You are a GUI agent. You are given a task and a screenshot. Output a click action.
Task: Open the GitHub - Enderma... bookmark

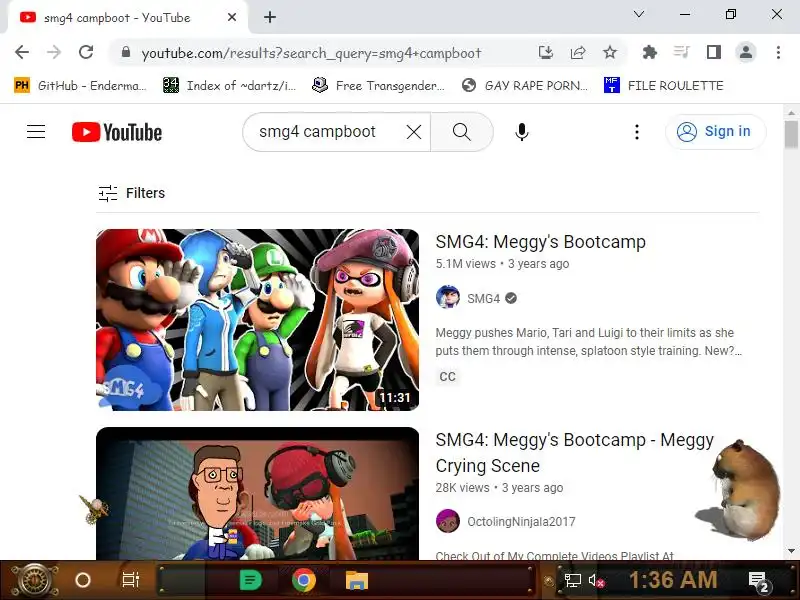(80, 85)
